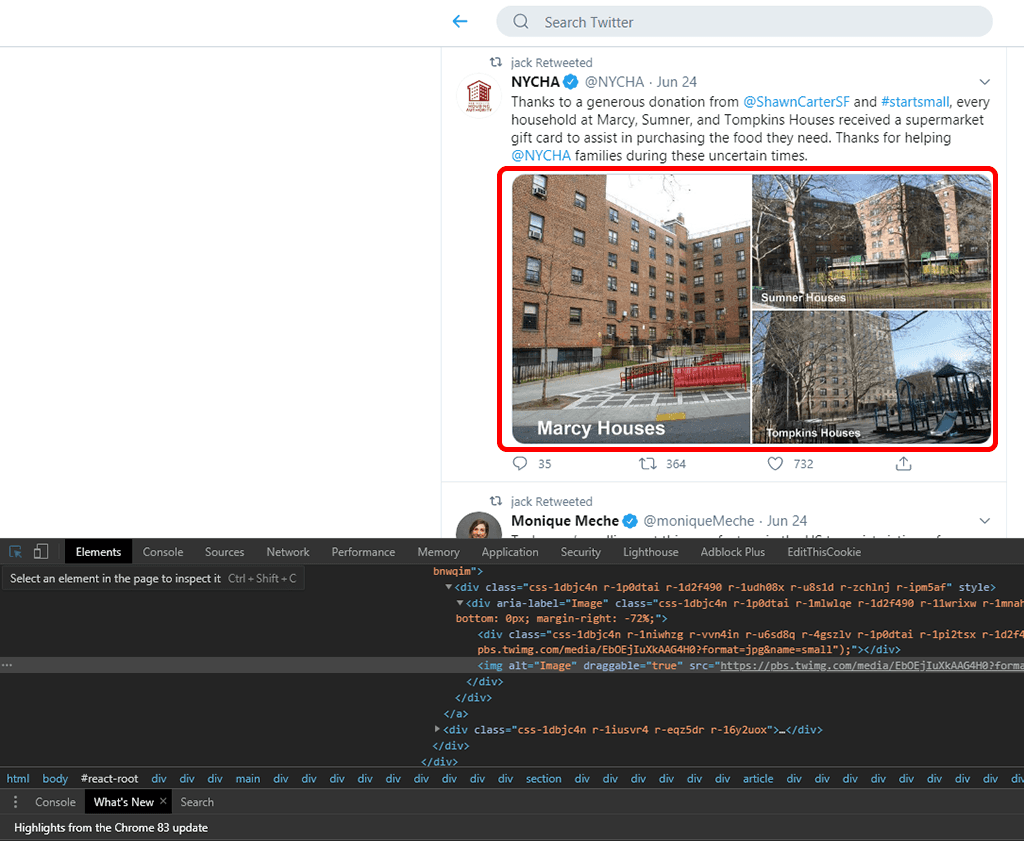
Task: Switch drawer to Console tab
Action: click(56, 802)
